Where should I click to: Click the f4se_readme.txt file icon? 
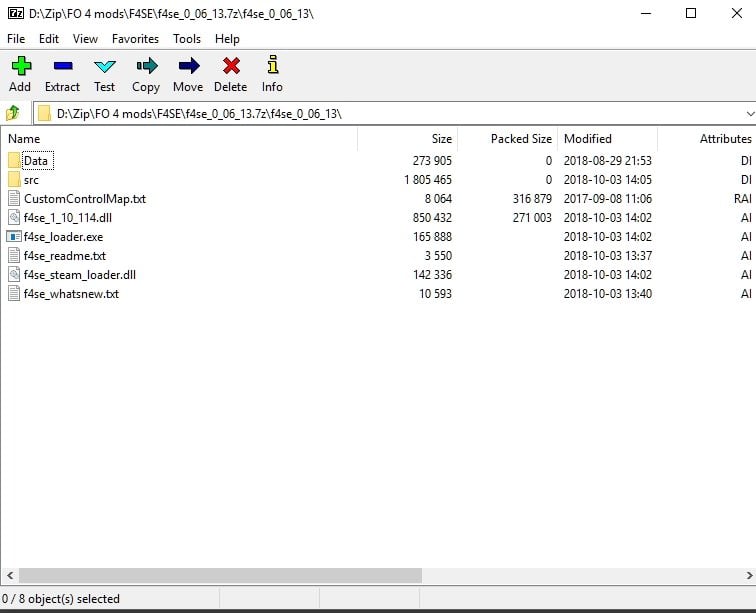click(x=14, y=256)
